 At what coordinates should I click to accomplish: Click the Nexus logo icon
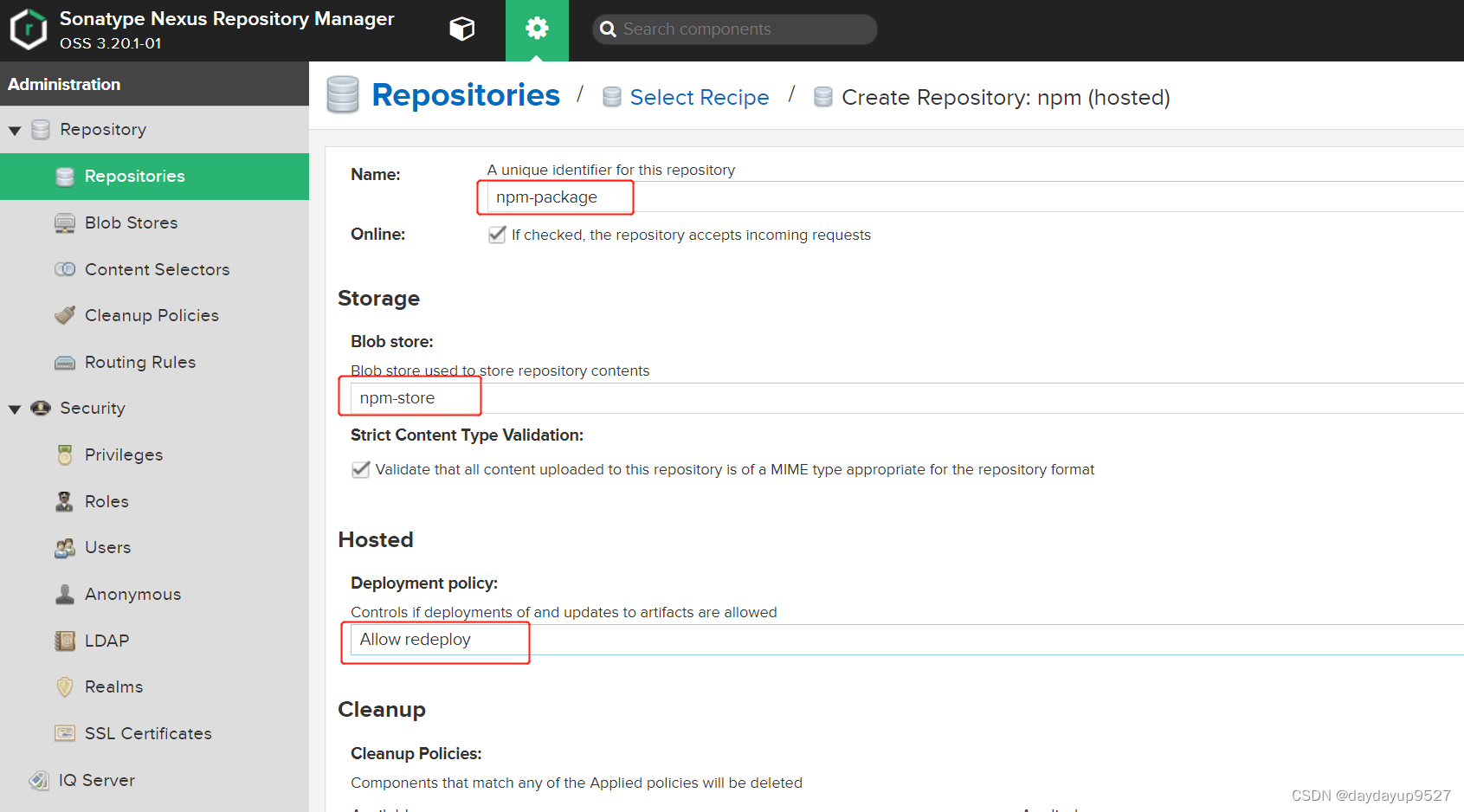click(28, 29)
